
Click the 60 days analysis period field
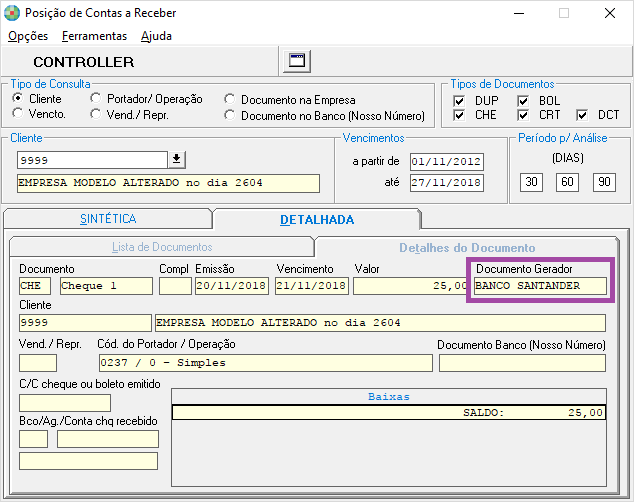point(567,182)
